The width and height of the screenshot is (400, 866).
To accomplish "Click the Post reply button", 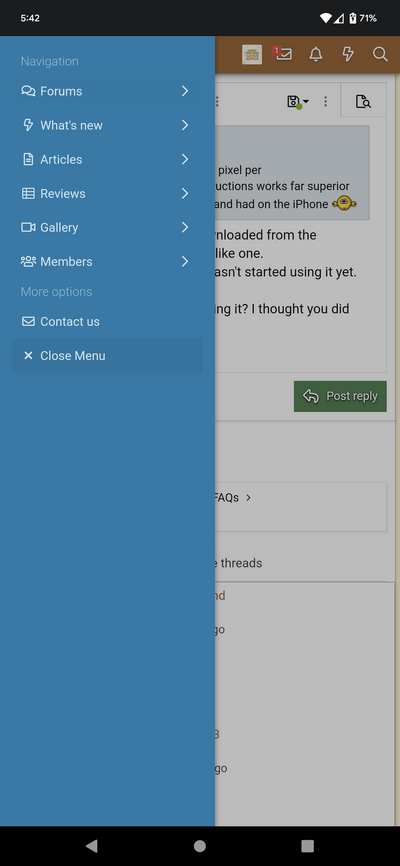I will click(x=340, y=396).
